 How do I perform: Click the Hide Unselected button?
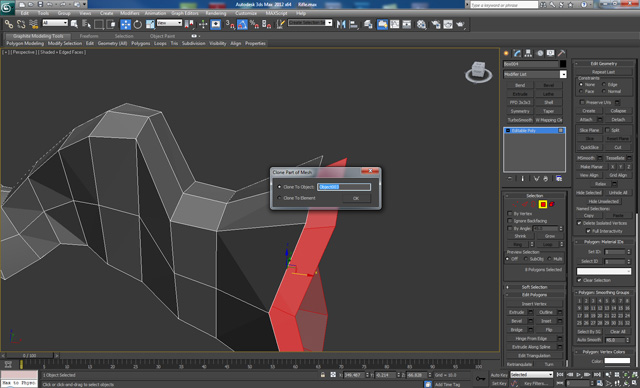[604, 202]
